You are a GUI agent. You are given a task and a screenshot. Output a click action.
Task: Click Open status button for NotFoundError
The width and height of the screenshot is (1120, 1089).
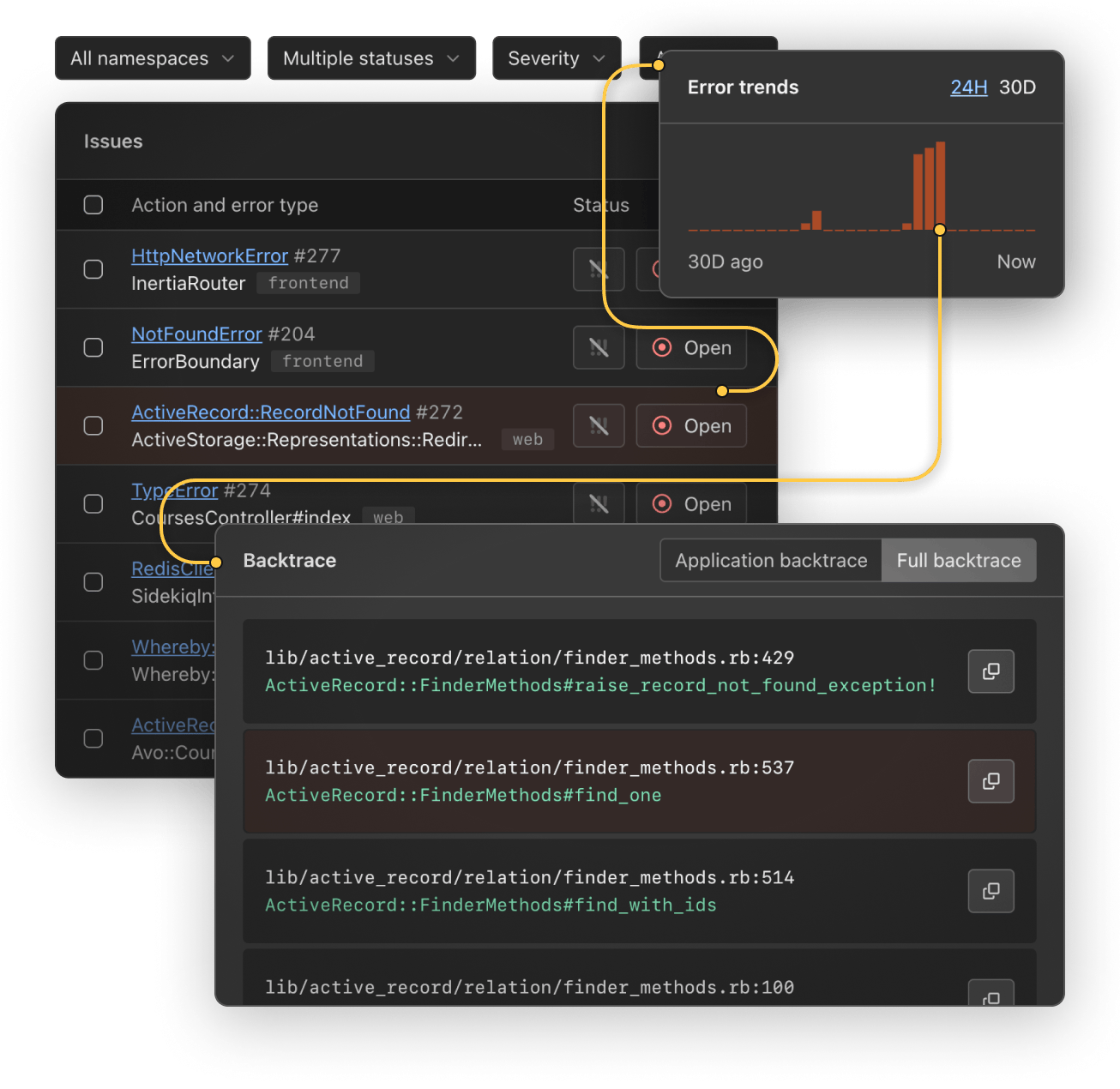pyautogui.click(x=691, y=347)
